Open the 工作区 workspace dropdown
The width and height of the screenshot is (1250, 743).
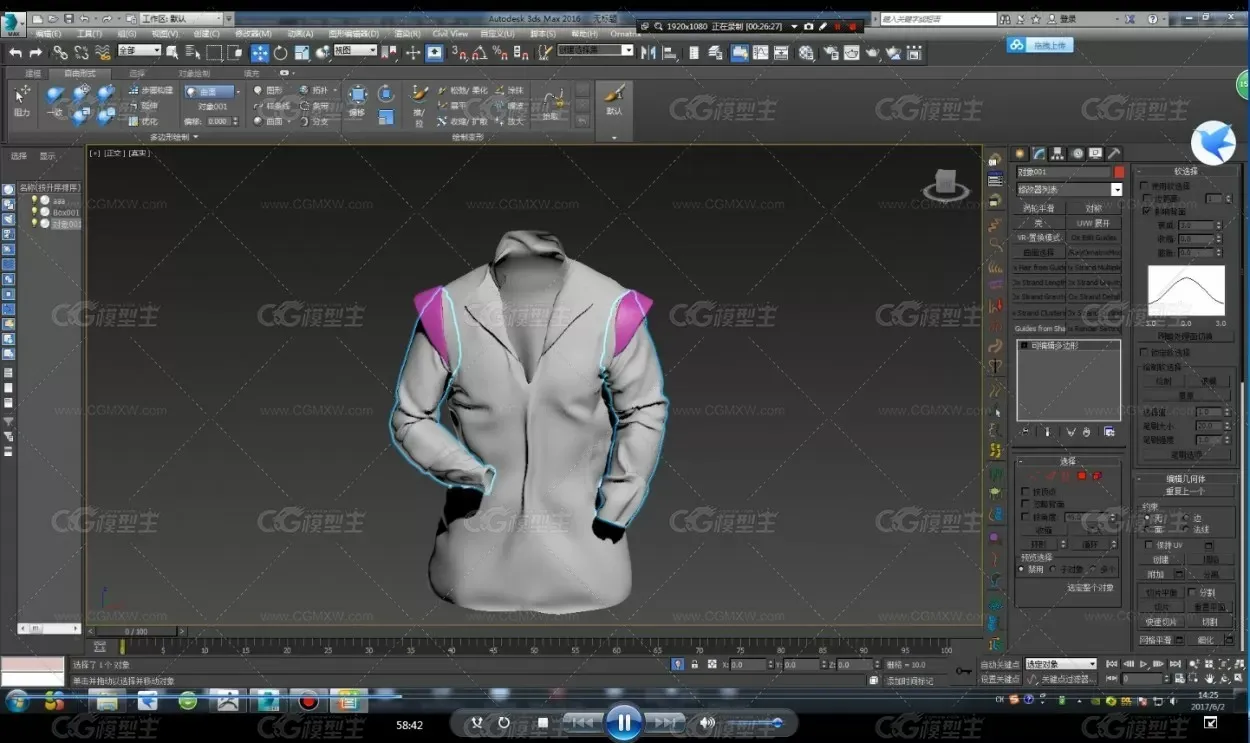[x=181, y=18]
